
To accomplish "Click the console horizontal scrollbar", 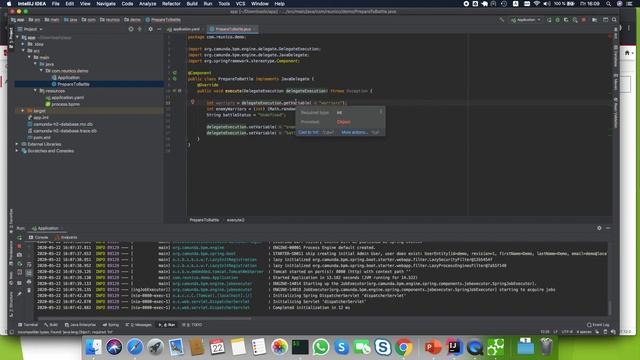I will tap(144, 318).
